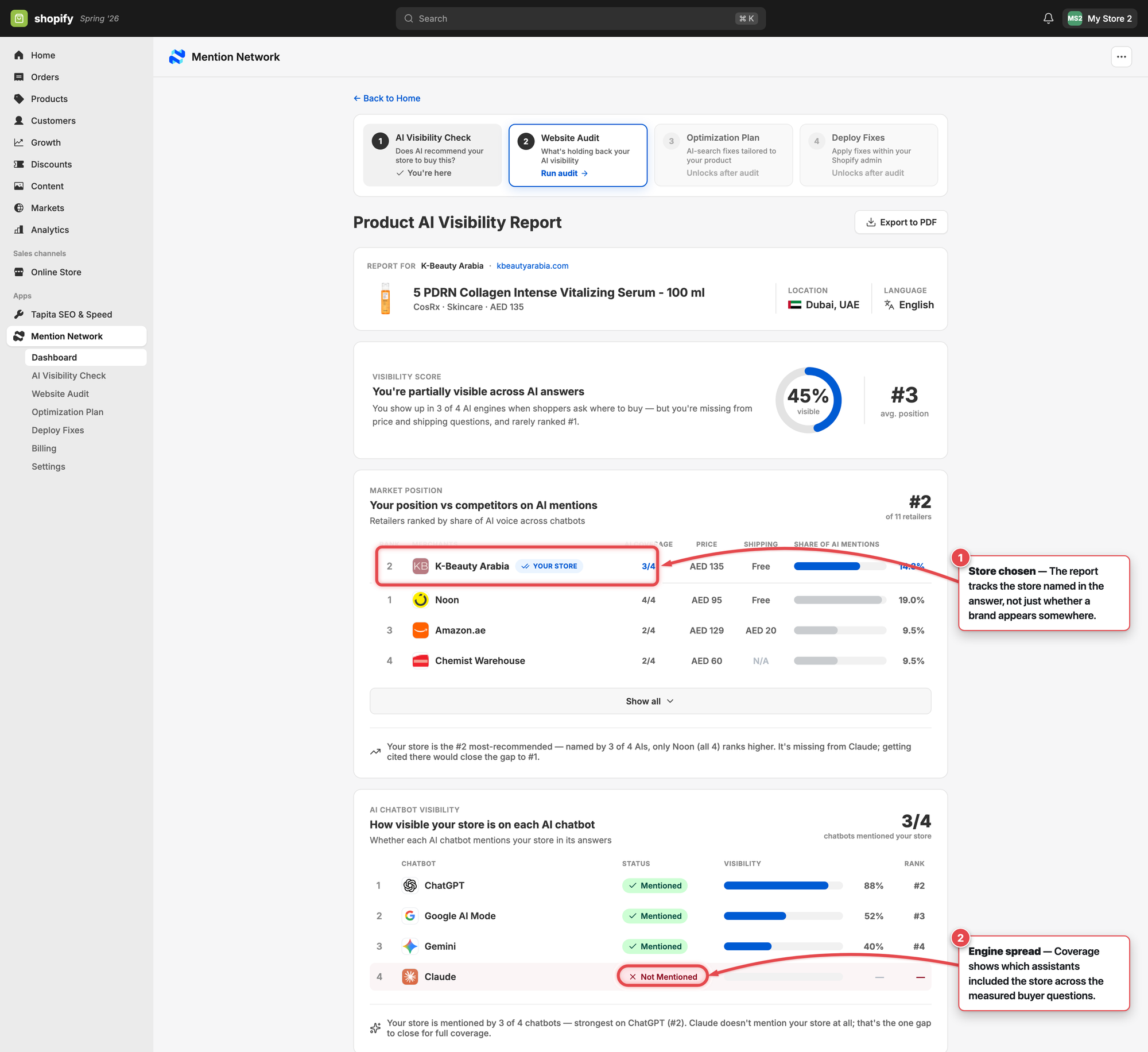Click the Back to Home link
Screen dimensions: 1148x1052
387,98
